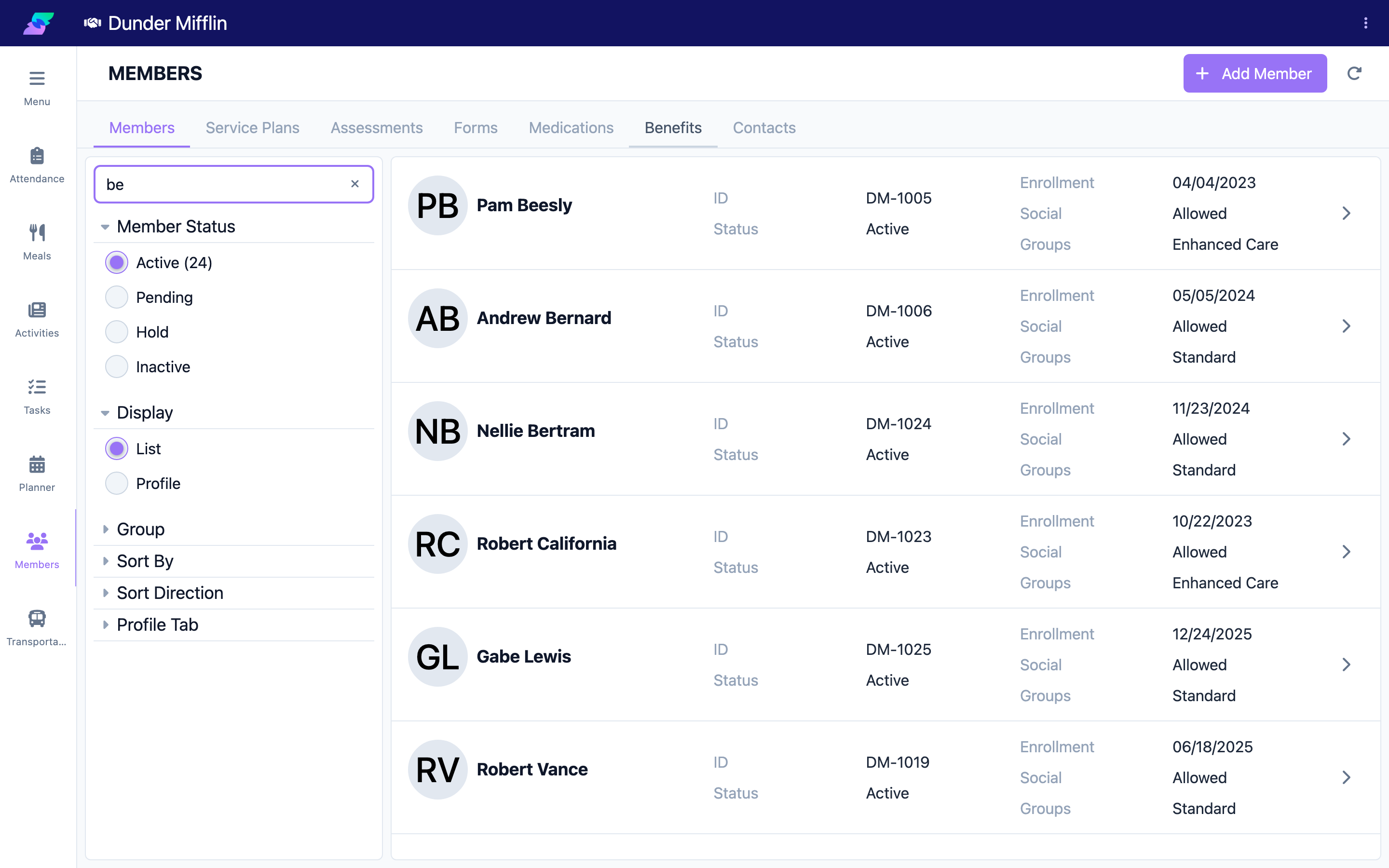This screenshot has height=868, width=1389.
Task: Expand the Sort By section
Action: tap(233, 561)
